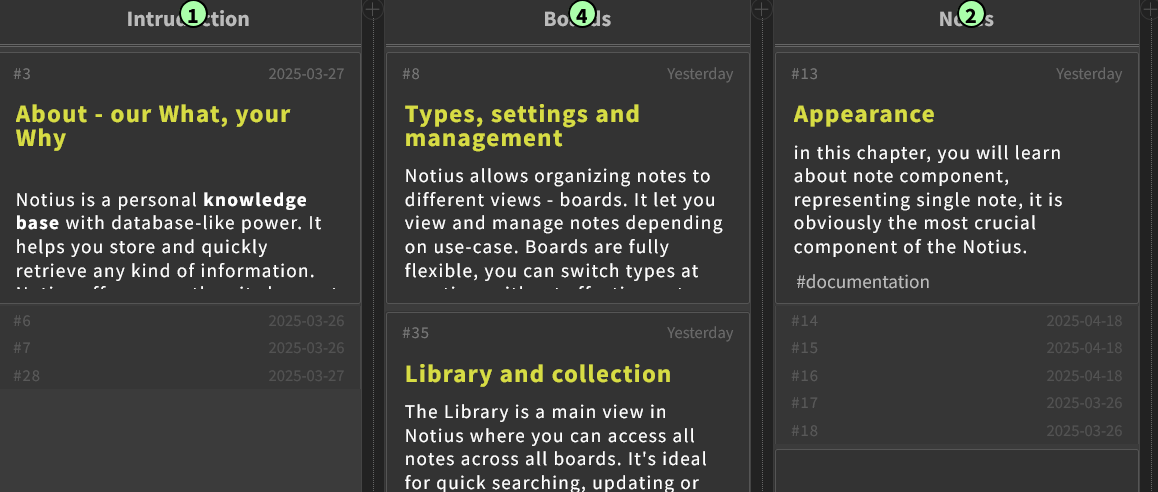The height and width of the screenshot is (492, 1158).
Task: Click the #3 note identifier
Action: pos(22,74)
